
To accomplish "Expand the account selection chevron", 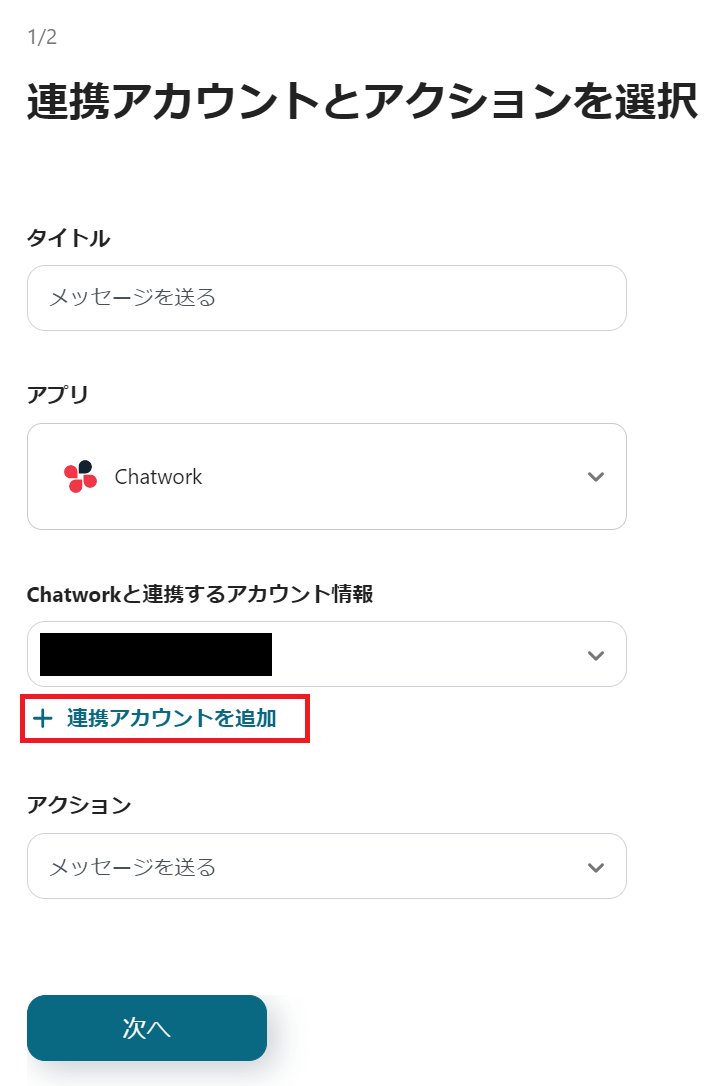I will (x=595, y=654).
